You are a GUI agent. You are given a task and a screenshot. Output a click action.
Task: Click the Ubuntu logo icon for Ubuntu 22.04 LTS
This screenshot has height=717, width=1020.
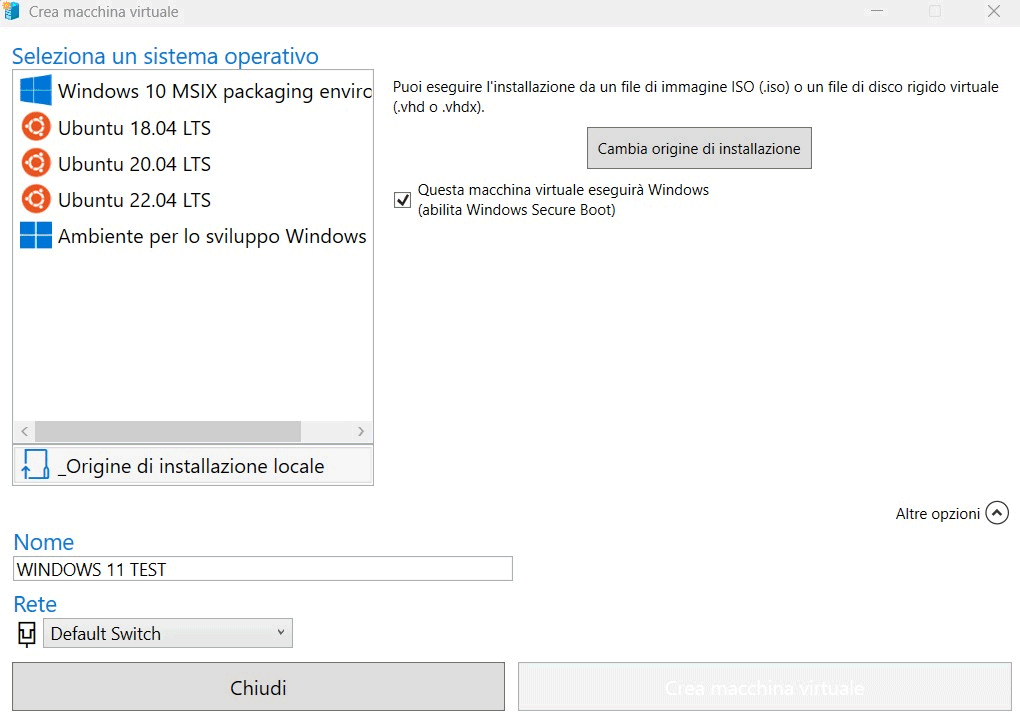(36, 199)
